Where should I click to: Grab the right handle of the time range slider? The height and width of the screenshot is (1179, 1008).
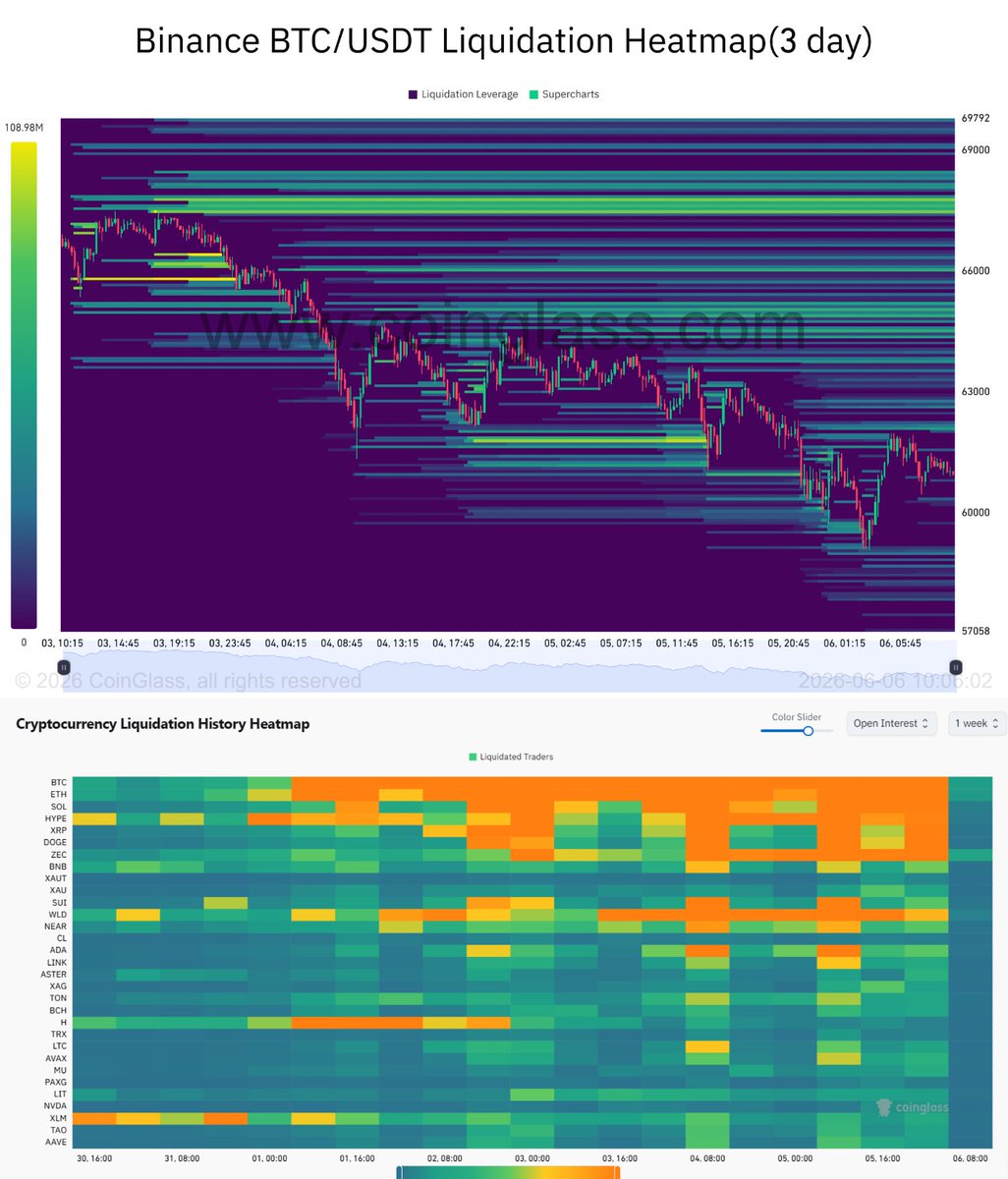tap(954, 666)
